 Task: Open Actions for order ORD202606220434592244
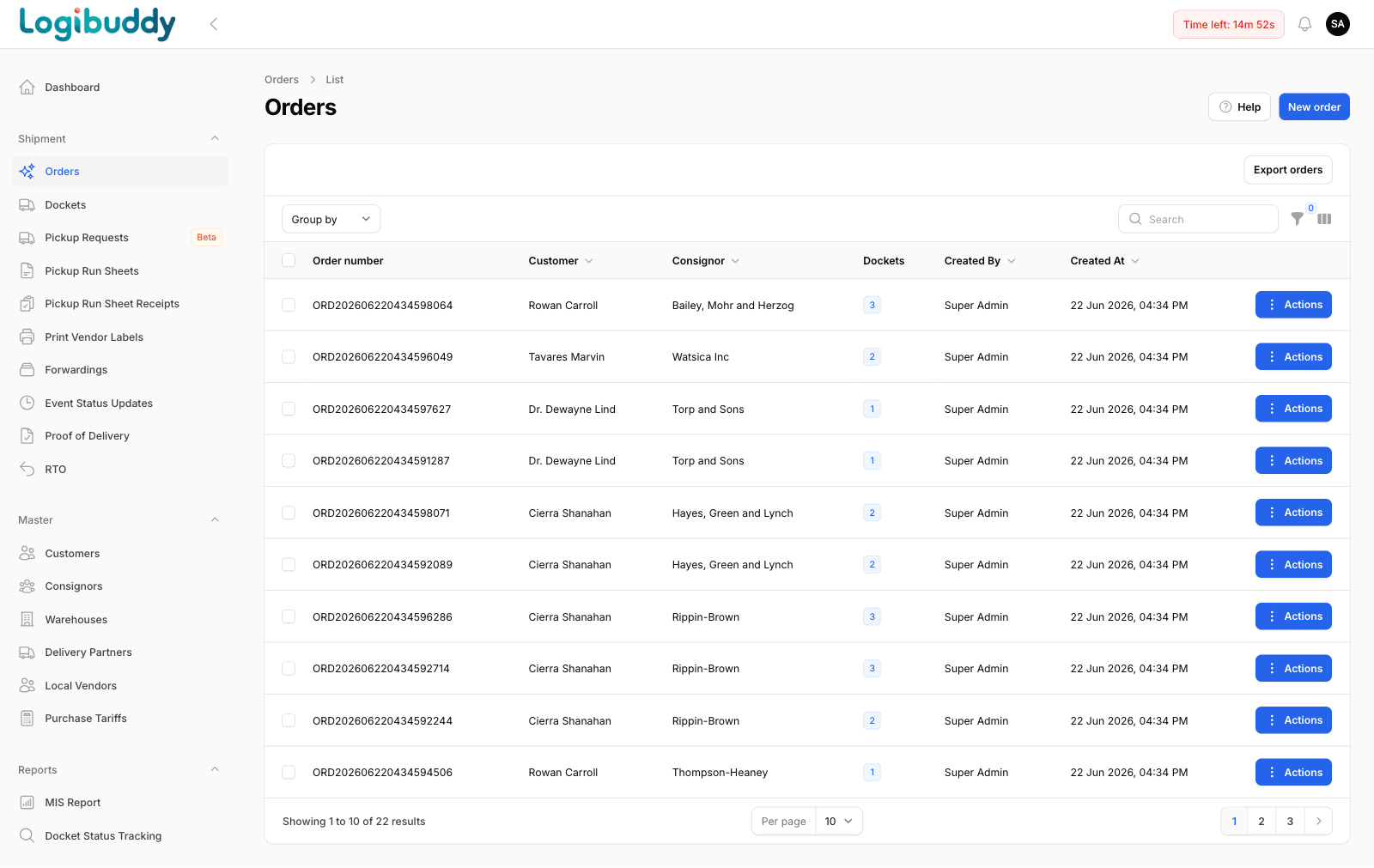click(1293, 720)
